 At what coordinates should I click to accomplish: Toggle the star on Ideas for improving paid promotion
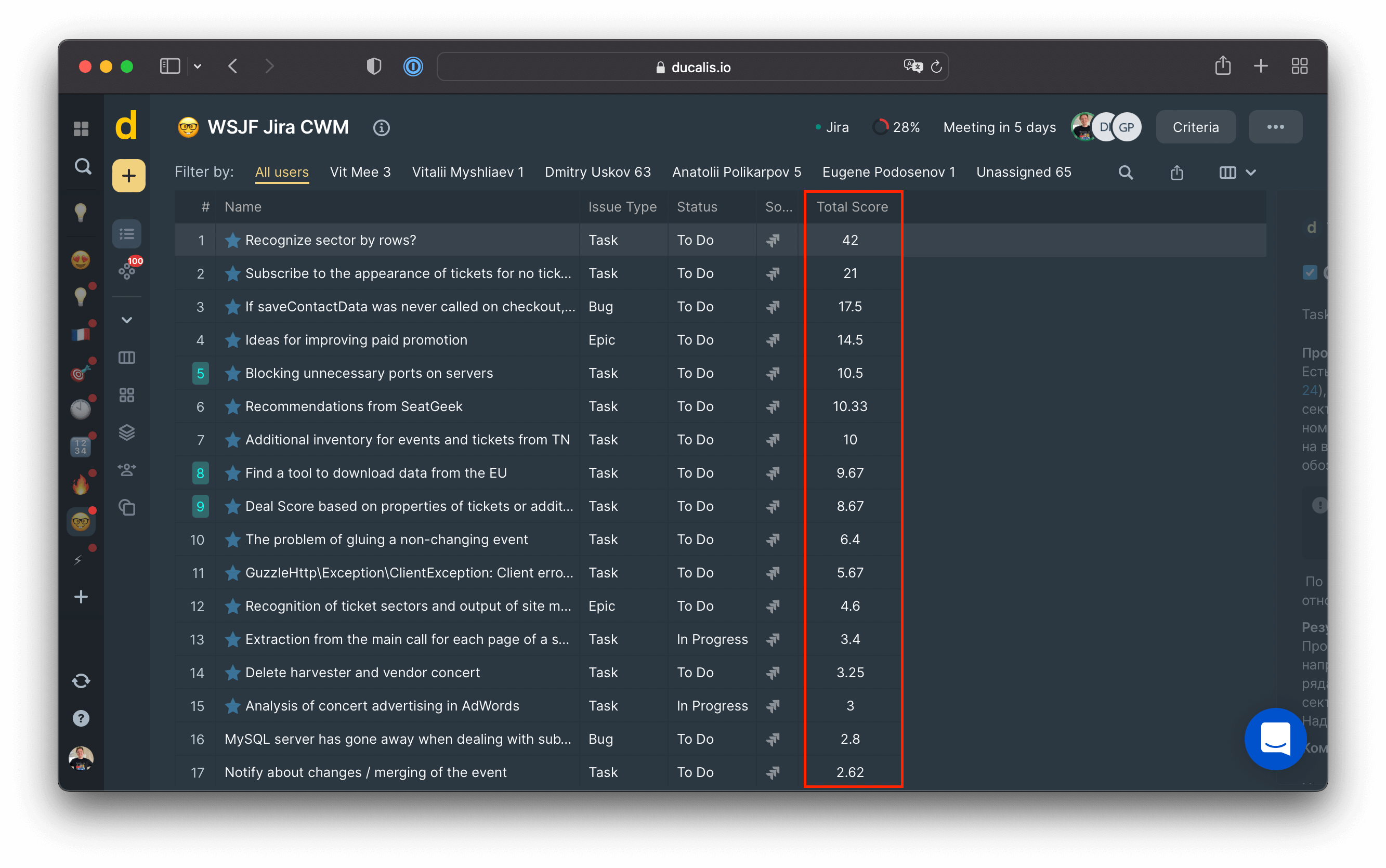(x=232, y=340)
